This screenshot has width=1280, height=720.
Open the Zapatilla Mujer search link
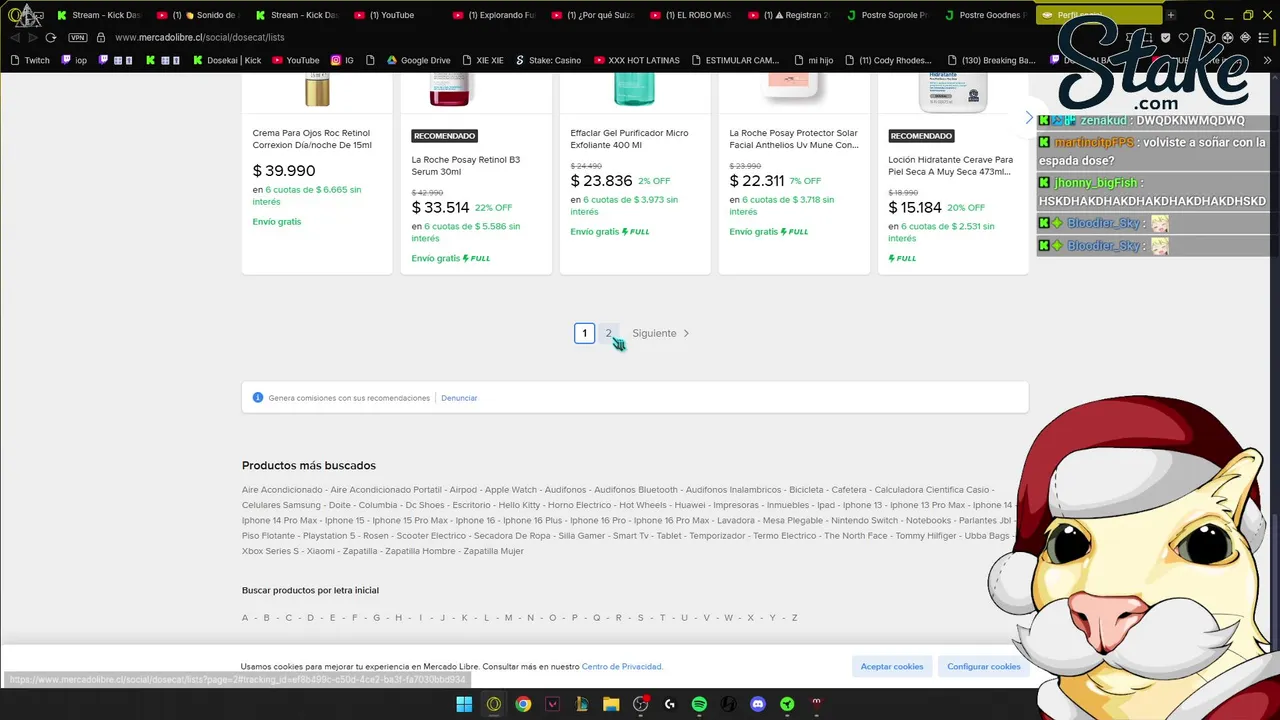[493, 551]
